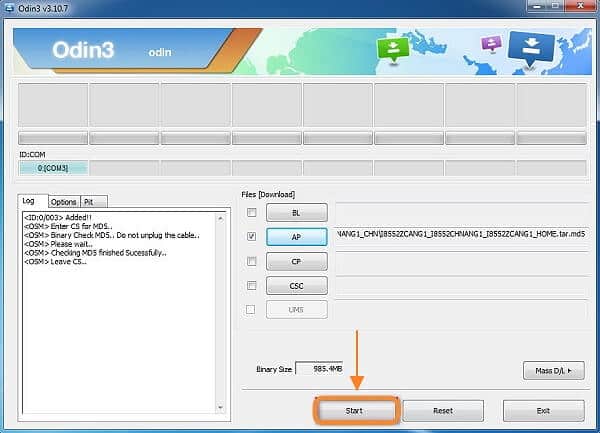Click the Reset button
Image resolution: width=600 pixels, height=433 pixels.
click(443, 411)
